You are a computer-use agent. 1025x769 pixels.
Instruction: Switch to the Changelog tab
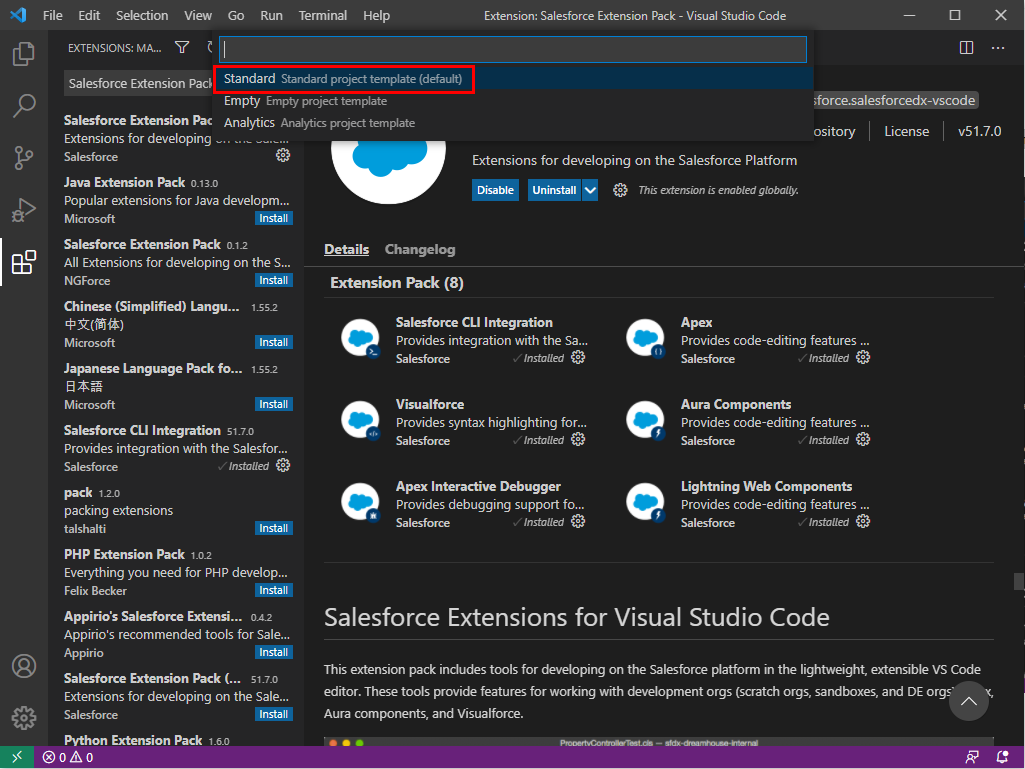point(420,249)
